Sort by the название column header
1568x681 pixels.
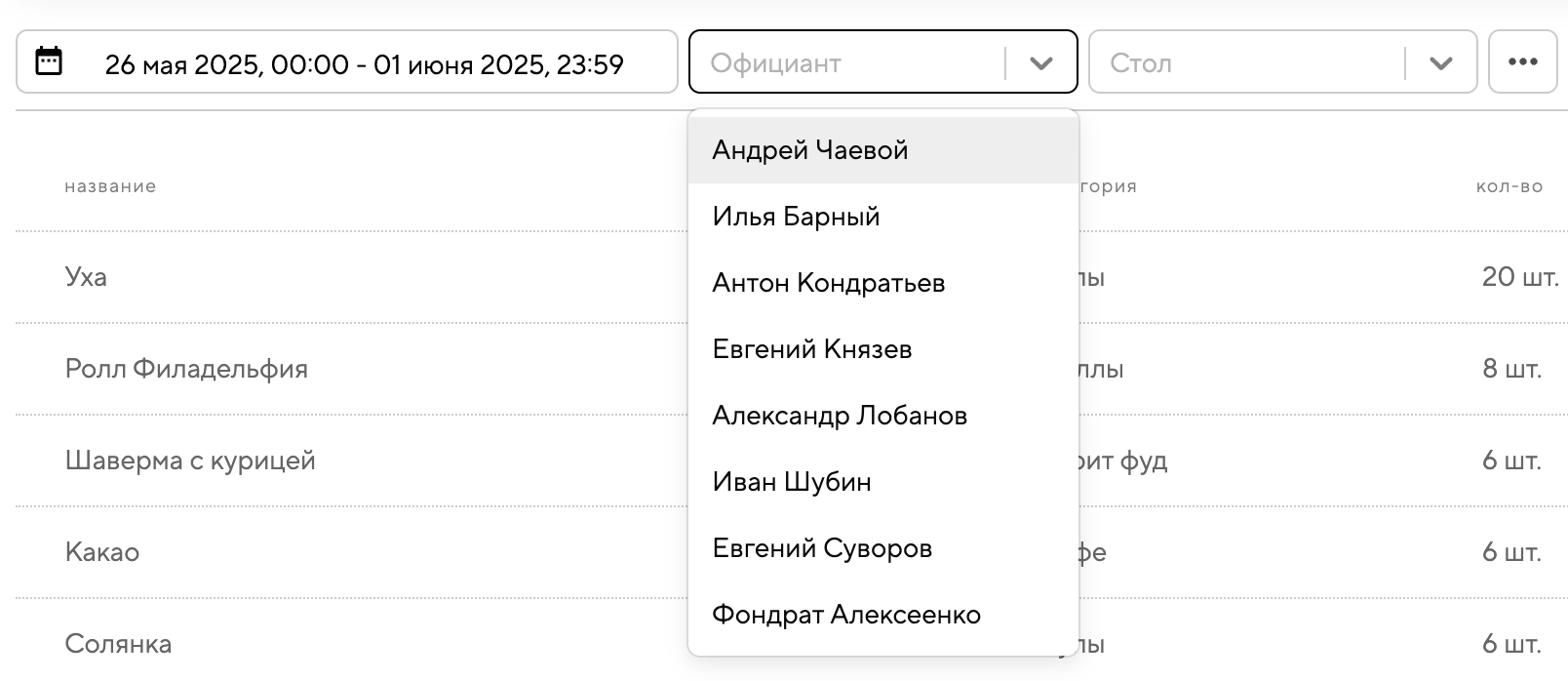tap(110, 186)
